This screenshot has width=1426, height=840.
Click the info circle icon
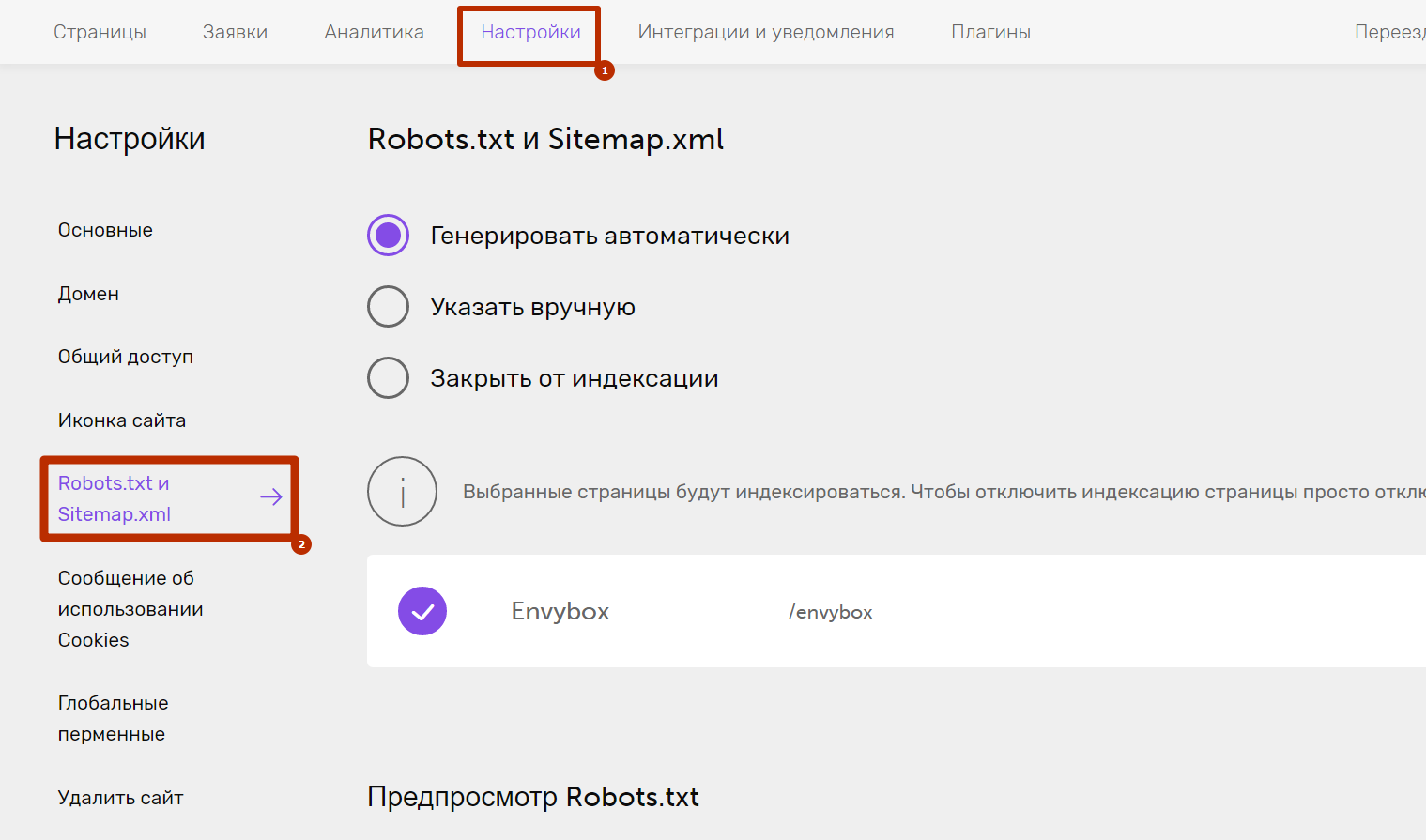pos(402,492)
